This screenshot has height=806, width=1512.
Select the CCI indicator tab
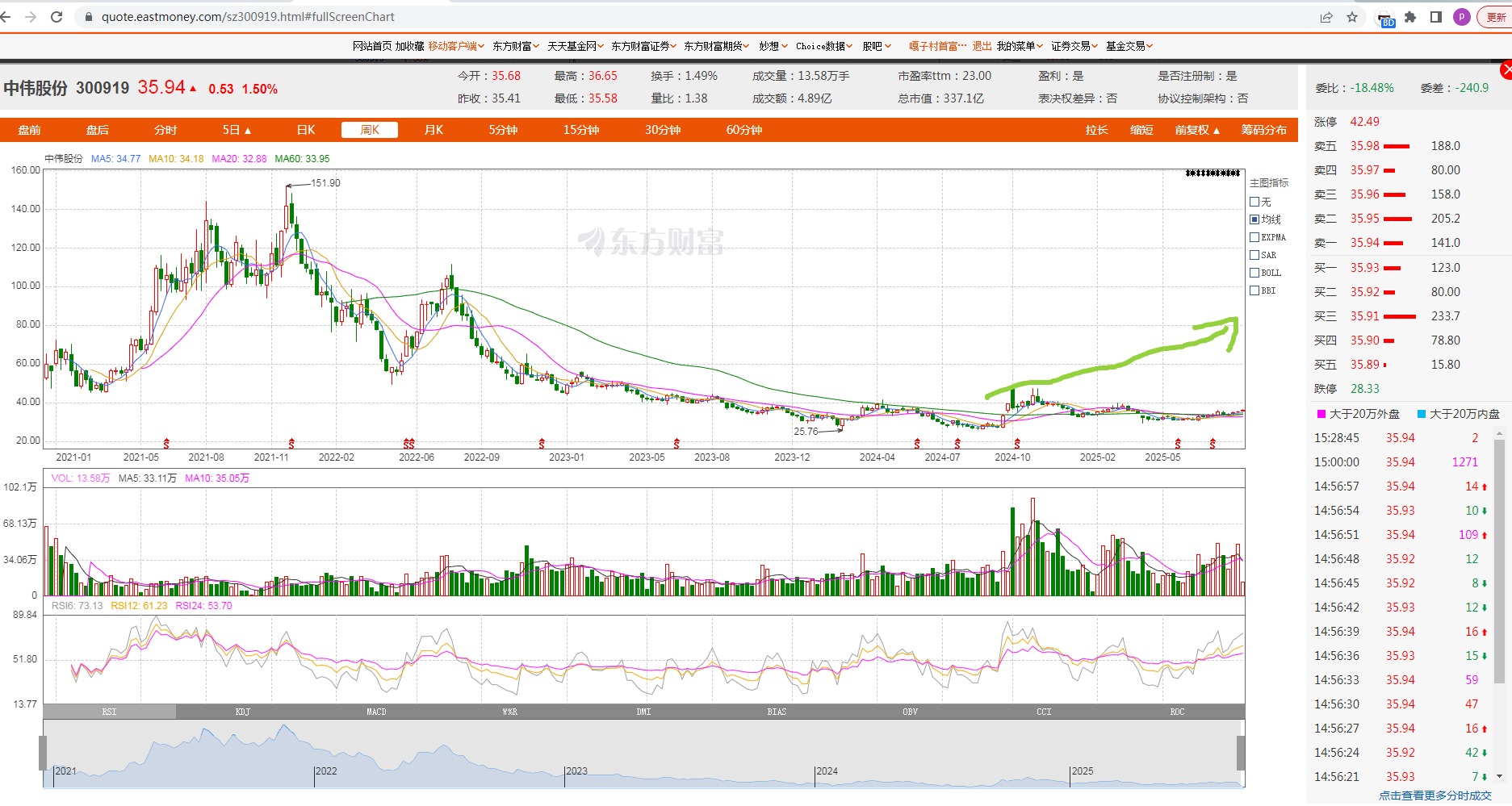1044,712
